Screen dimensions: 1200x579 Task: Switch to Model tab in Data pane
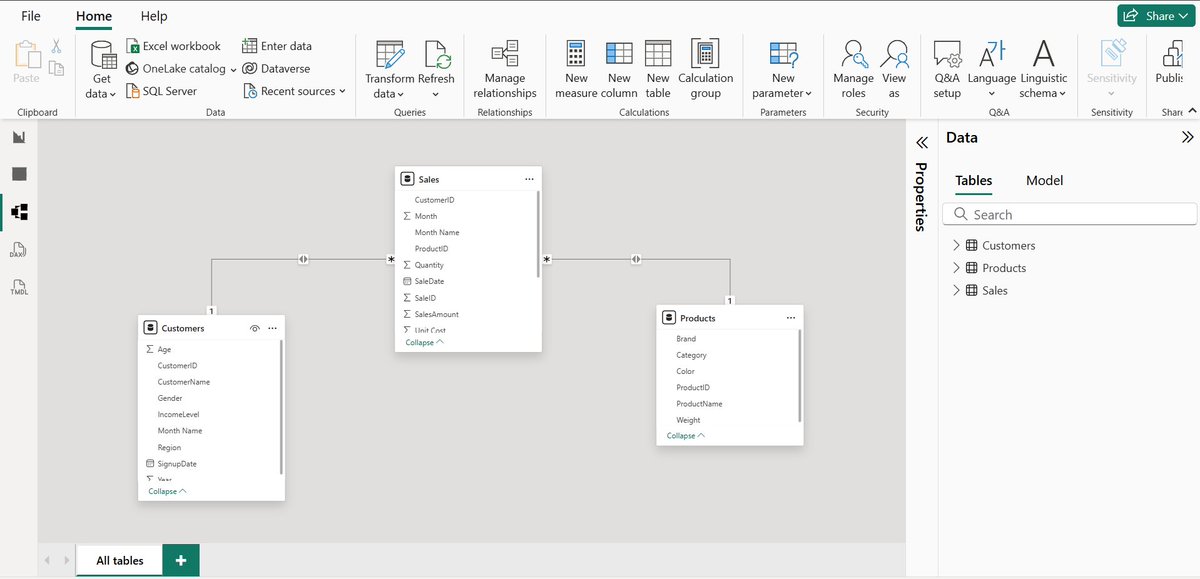pos(1044,181)
